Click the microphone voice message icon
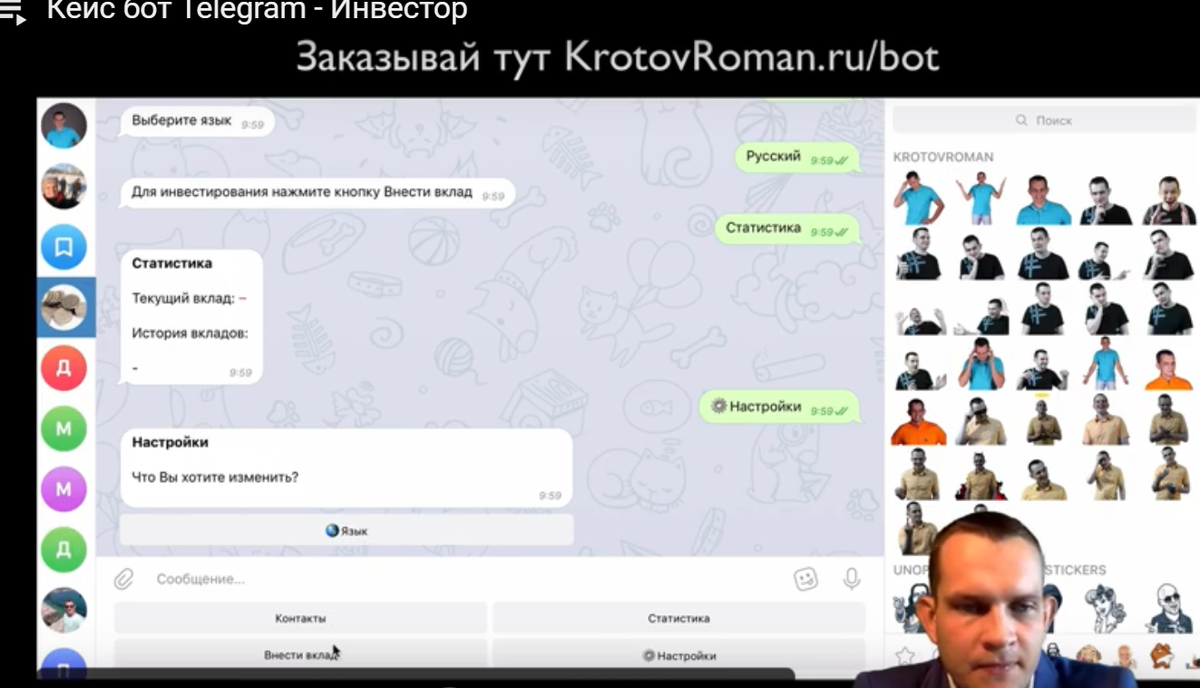Viewport: 1200px width, 688px height. point(852,578)
